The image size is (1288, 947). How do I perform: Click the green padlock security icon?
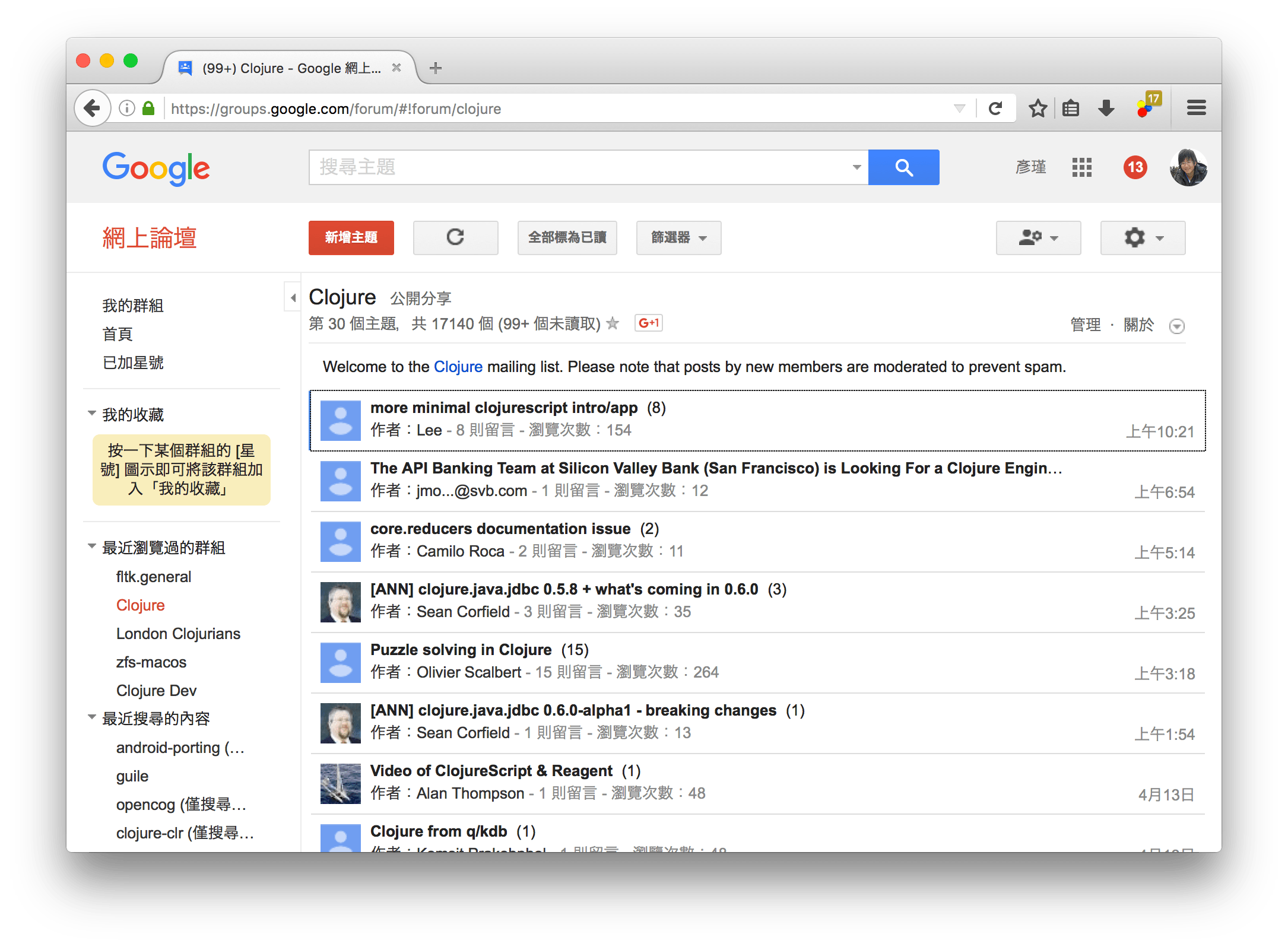148,109
